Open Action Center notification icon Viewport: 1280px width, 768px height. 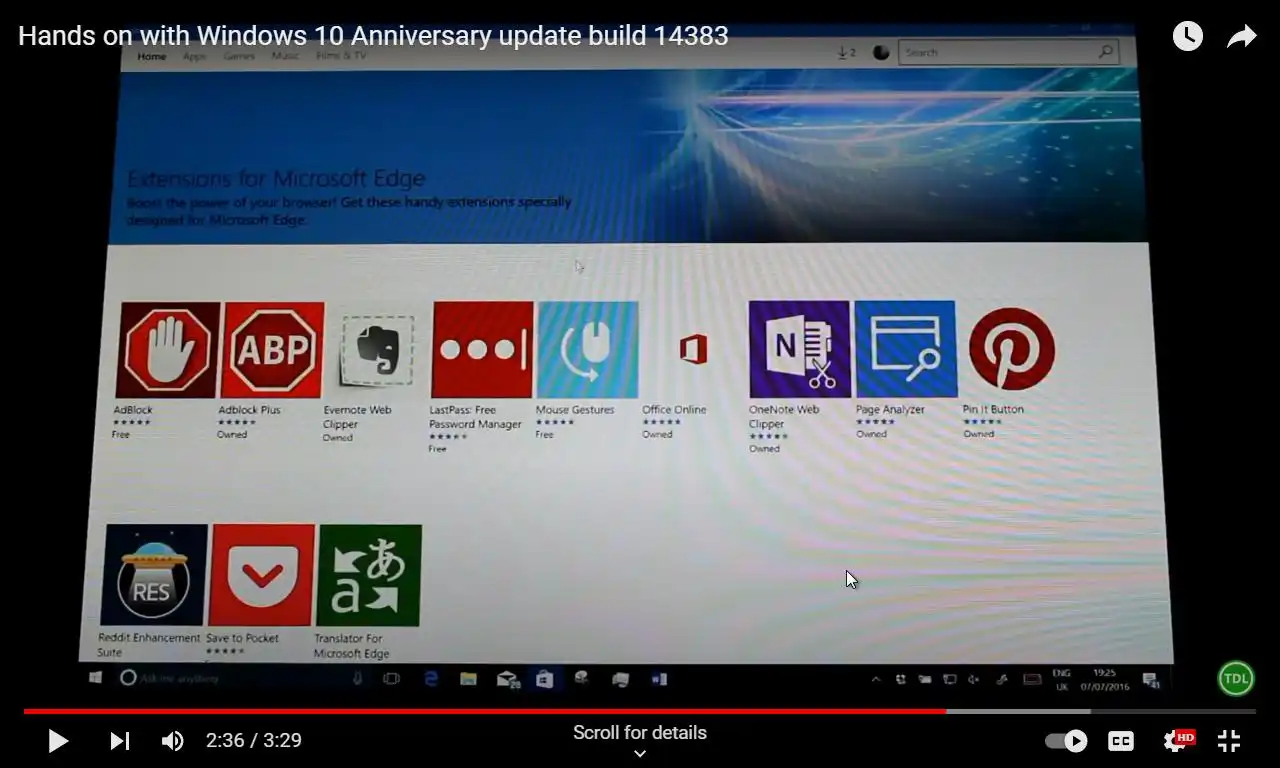click(1151, 680)
